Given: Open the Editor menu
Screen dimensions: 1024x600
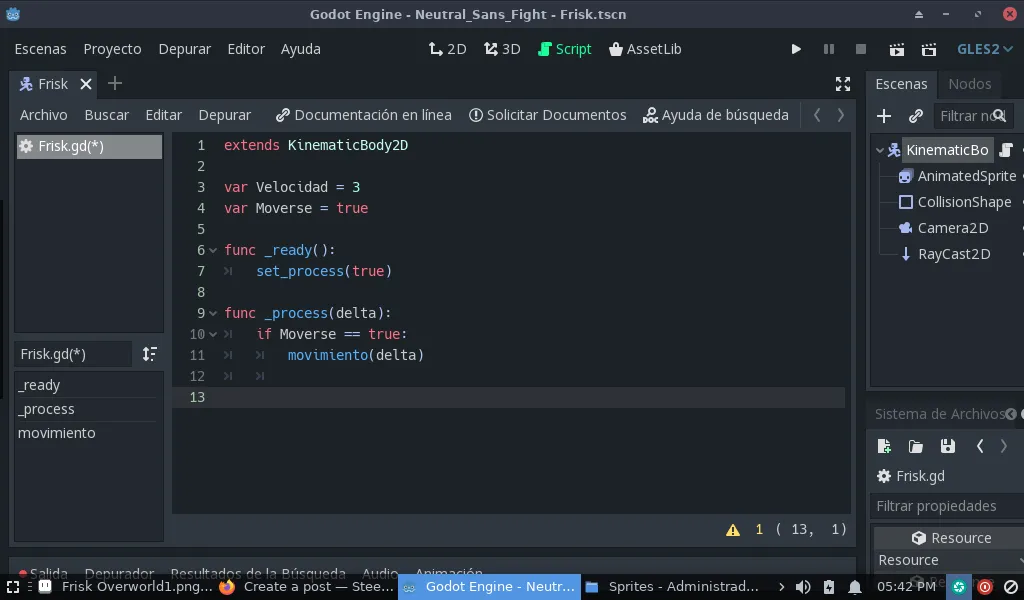Looking at the screenshot, I should [x=246, y=49].
